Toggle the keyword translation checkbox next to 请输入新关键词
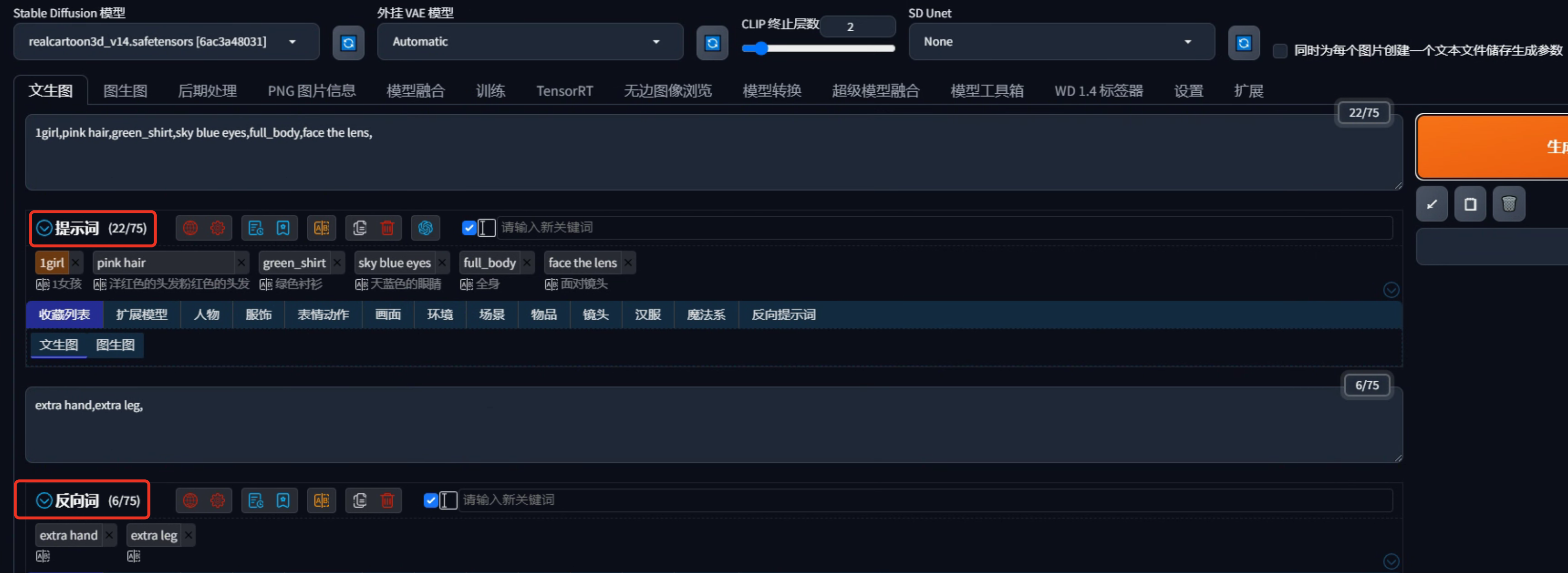The height and width of the screenshot is (573, 1568). click(469, 227)
